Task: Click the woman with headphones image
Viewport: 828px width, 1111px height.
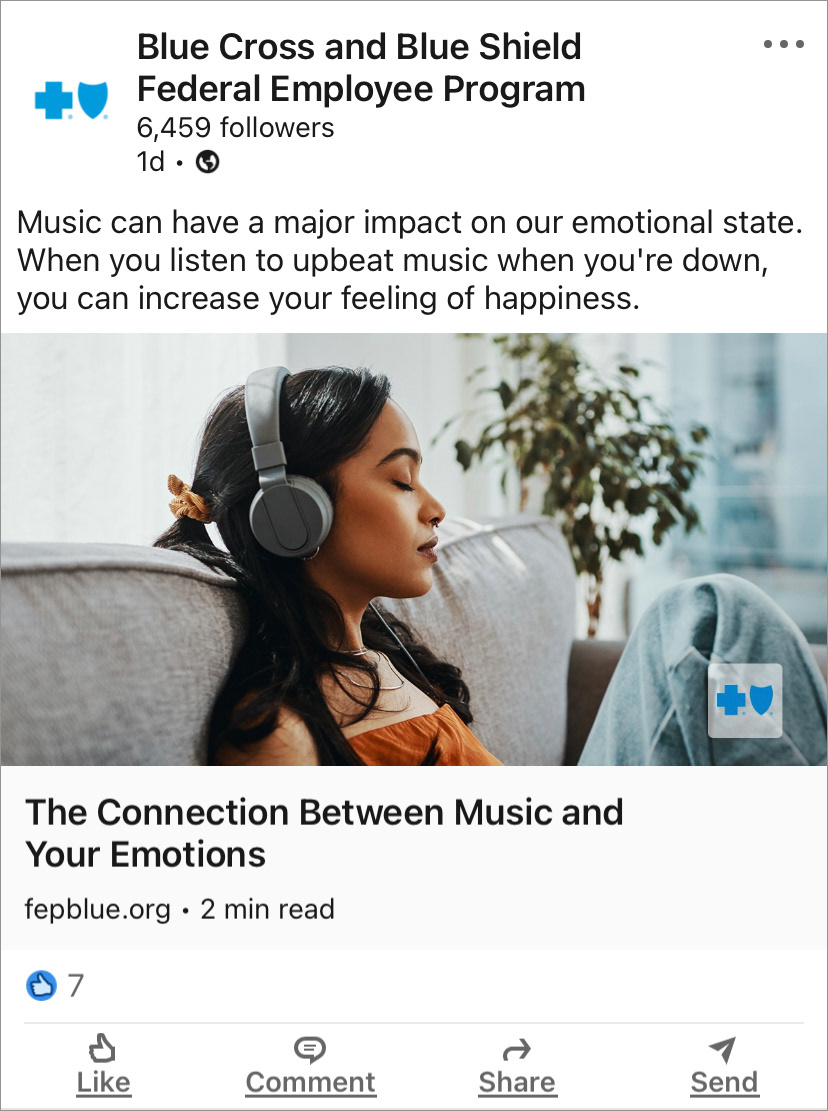Action: pos(414,549)
